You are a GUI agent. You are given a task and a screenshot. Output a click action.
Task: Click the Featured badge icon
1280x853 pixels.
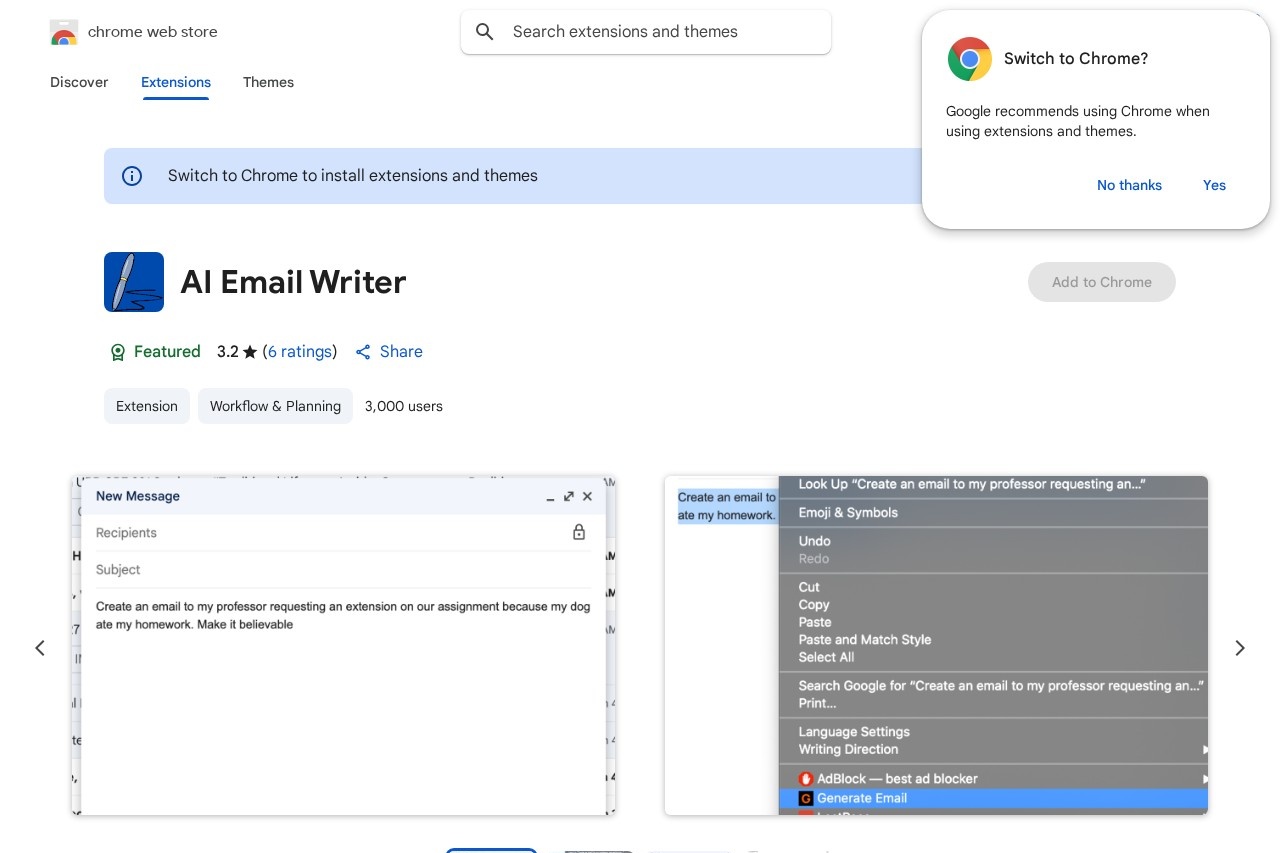(118, 352)
